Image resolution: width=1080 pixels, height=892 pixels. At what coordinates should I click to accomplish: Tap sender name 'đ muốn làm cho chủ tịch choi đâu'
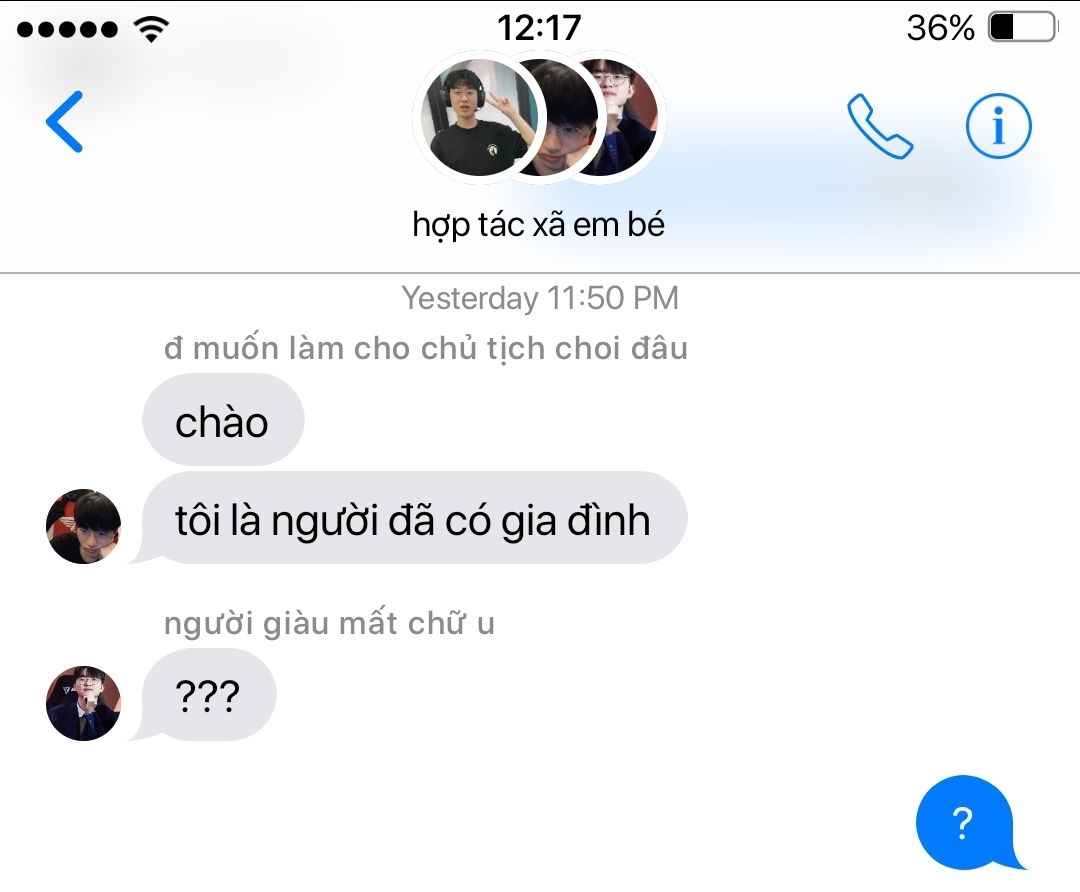pyautogui.click(x=426, y=349)
